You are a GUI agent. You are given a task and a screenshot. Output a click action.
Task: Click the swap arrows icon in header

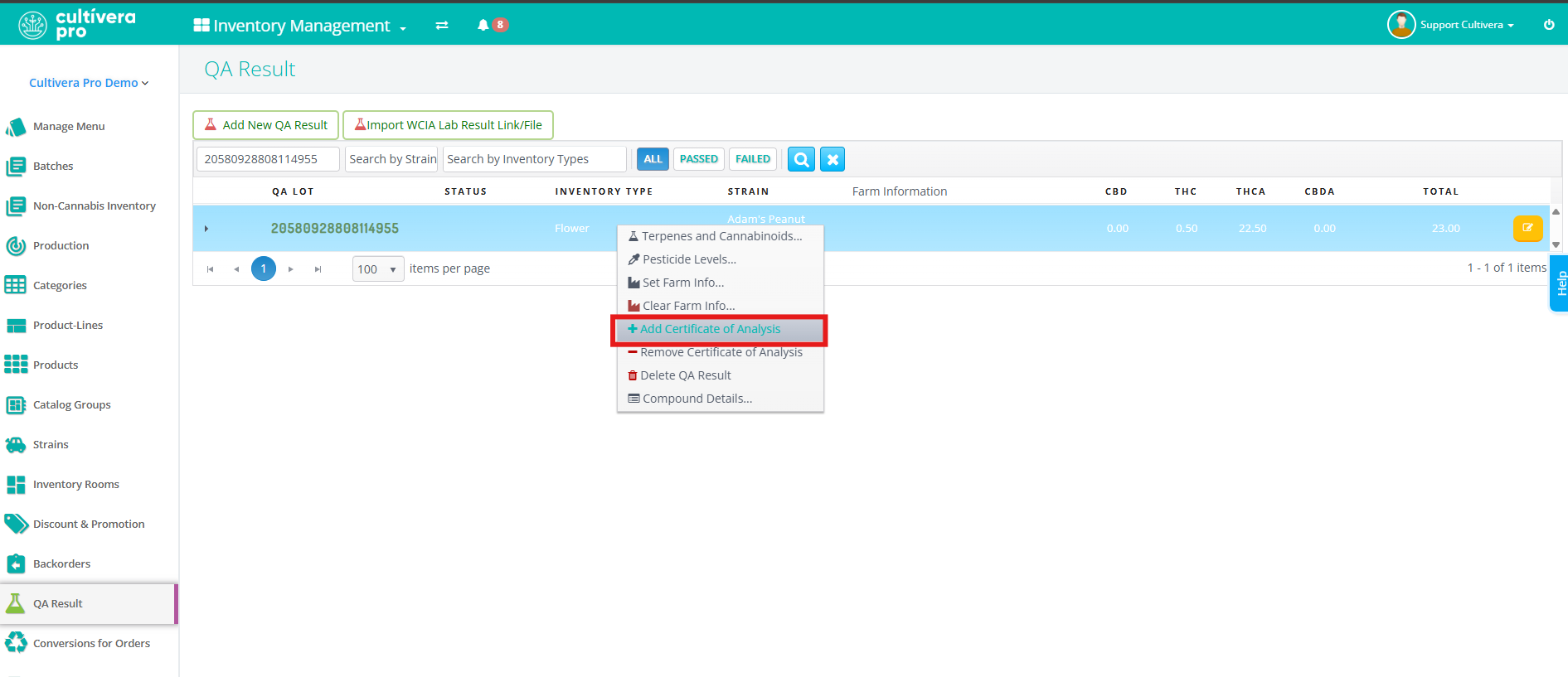coord(442,26)
